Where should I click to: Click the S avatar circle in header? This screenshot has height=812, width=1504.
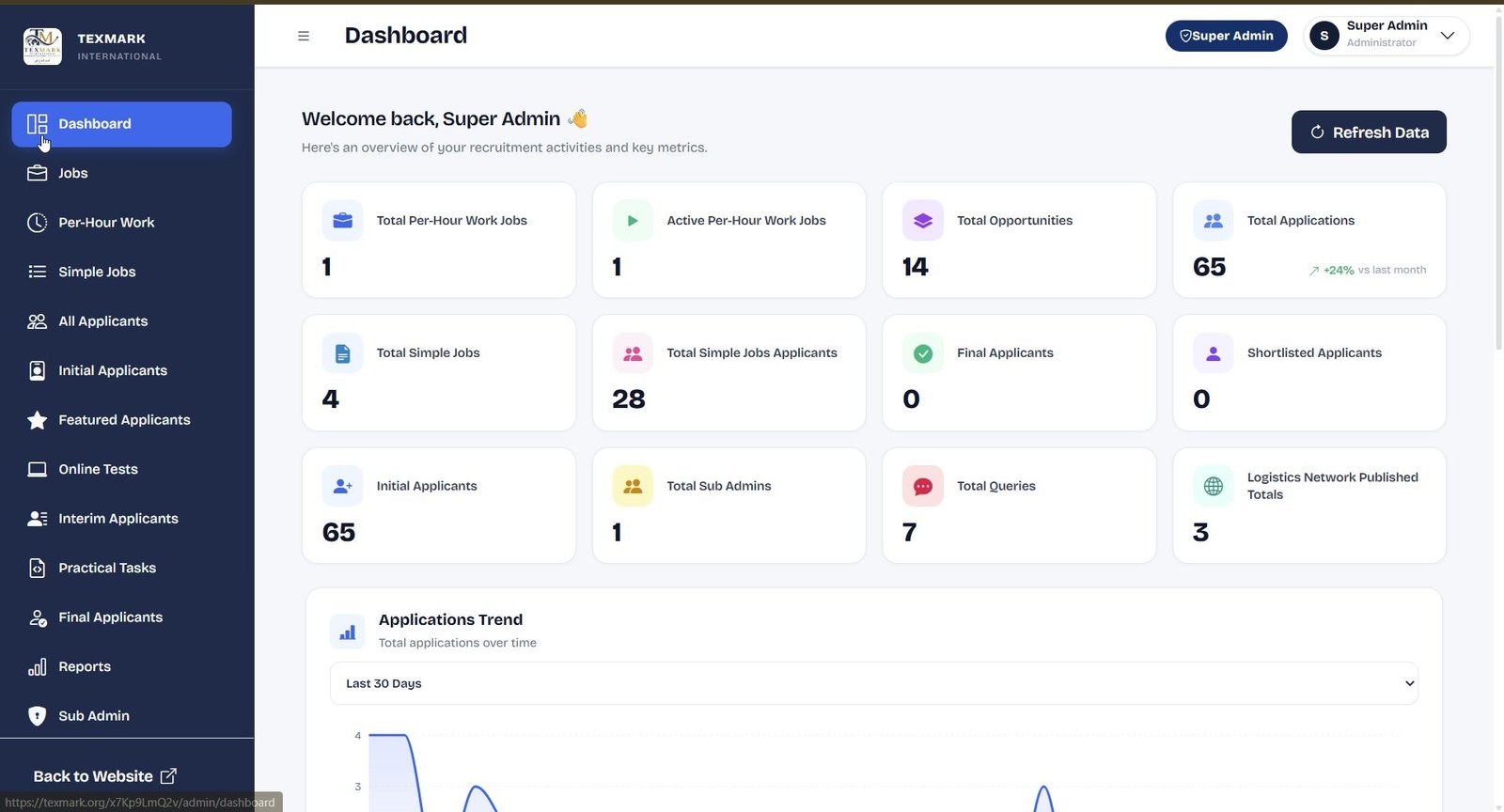click(x=1324, y=36)
